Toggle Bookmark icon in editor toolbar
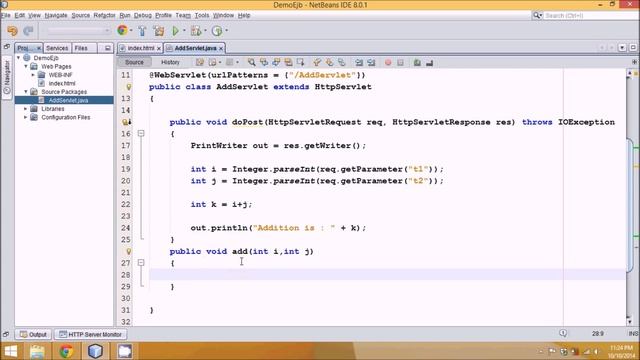This screenshot has width=640, height=360. (x=342, y=62)
